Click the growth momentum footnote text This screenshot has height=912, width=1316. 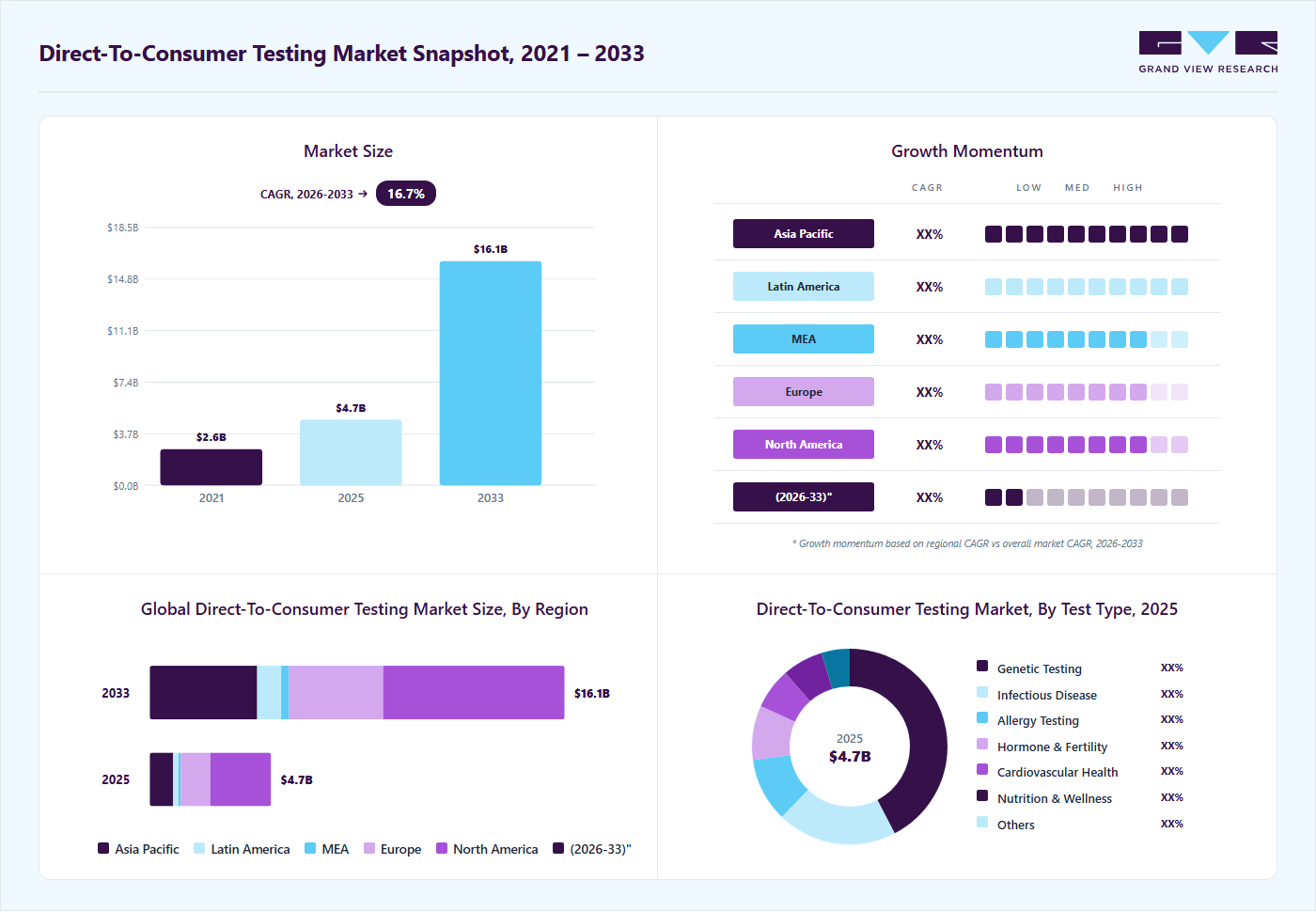click(967, 543)
